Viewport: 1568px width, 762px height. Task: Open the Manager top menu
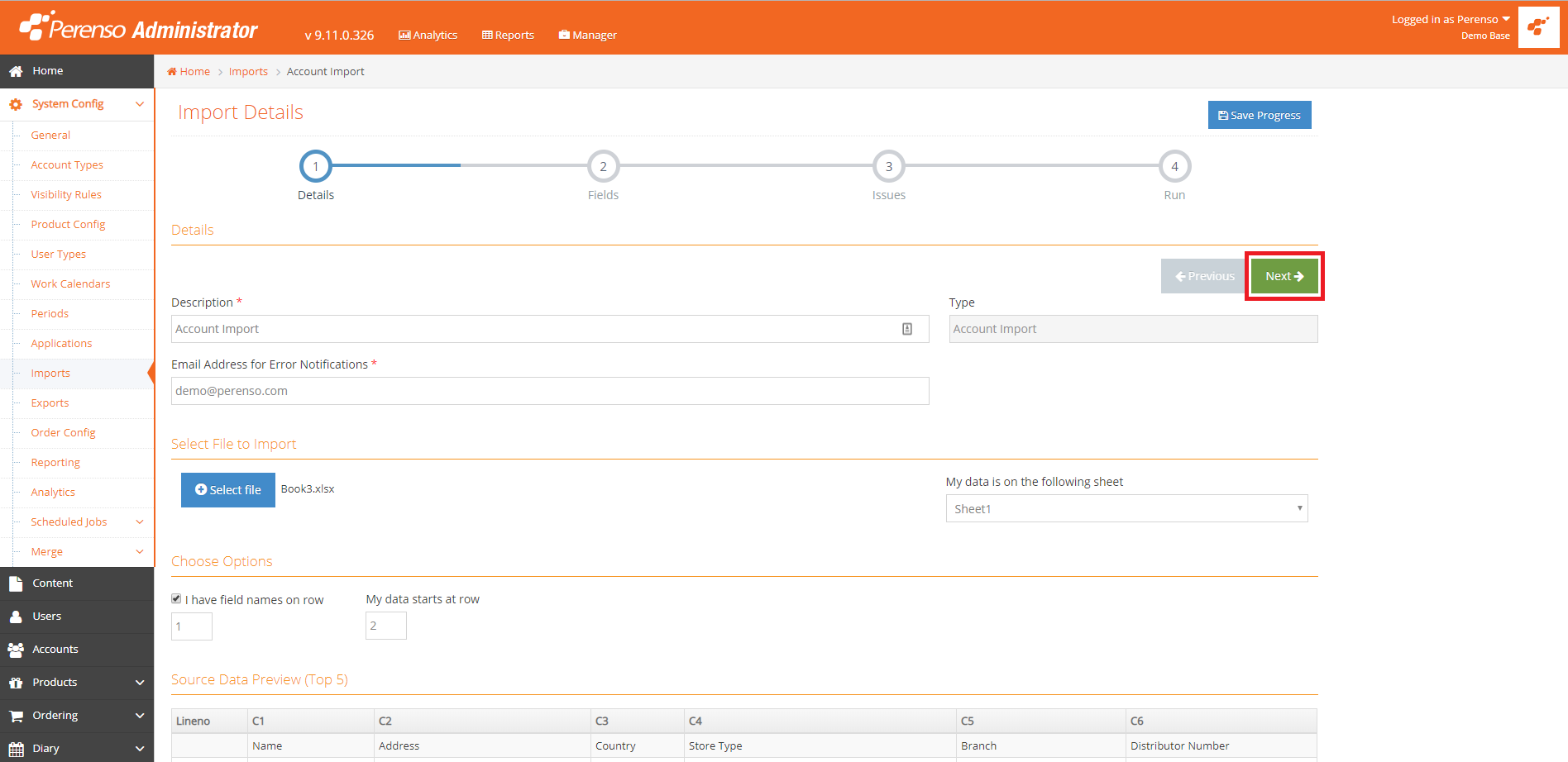(587, 36)
